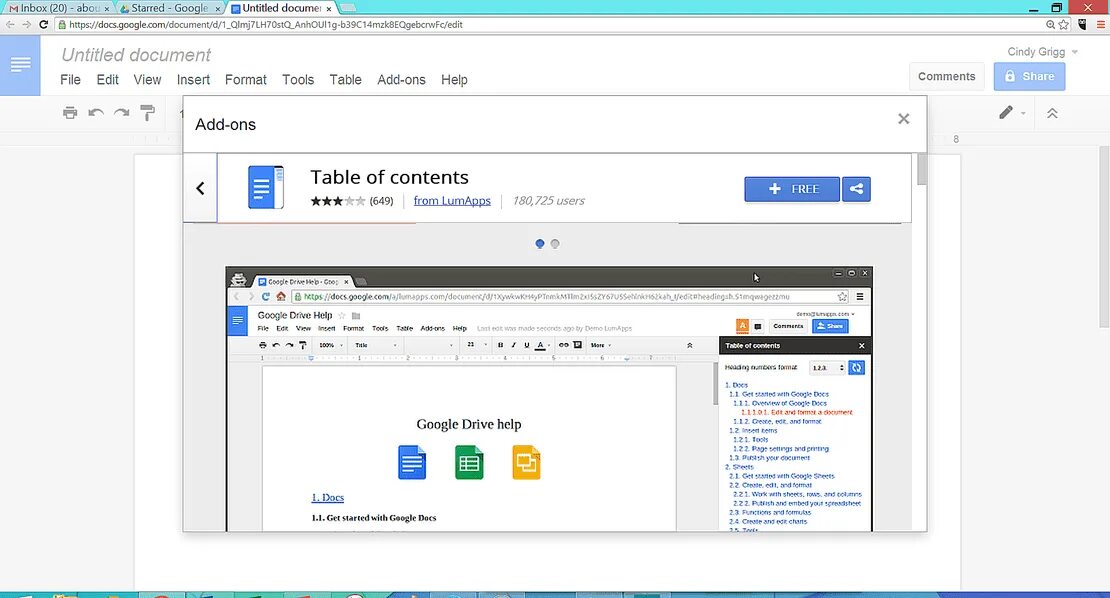Click the Table of contents add-on icon
The image size is (1110, 598).
(x=265, y=187)
